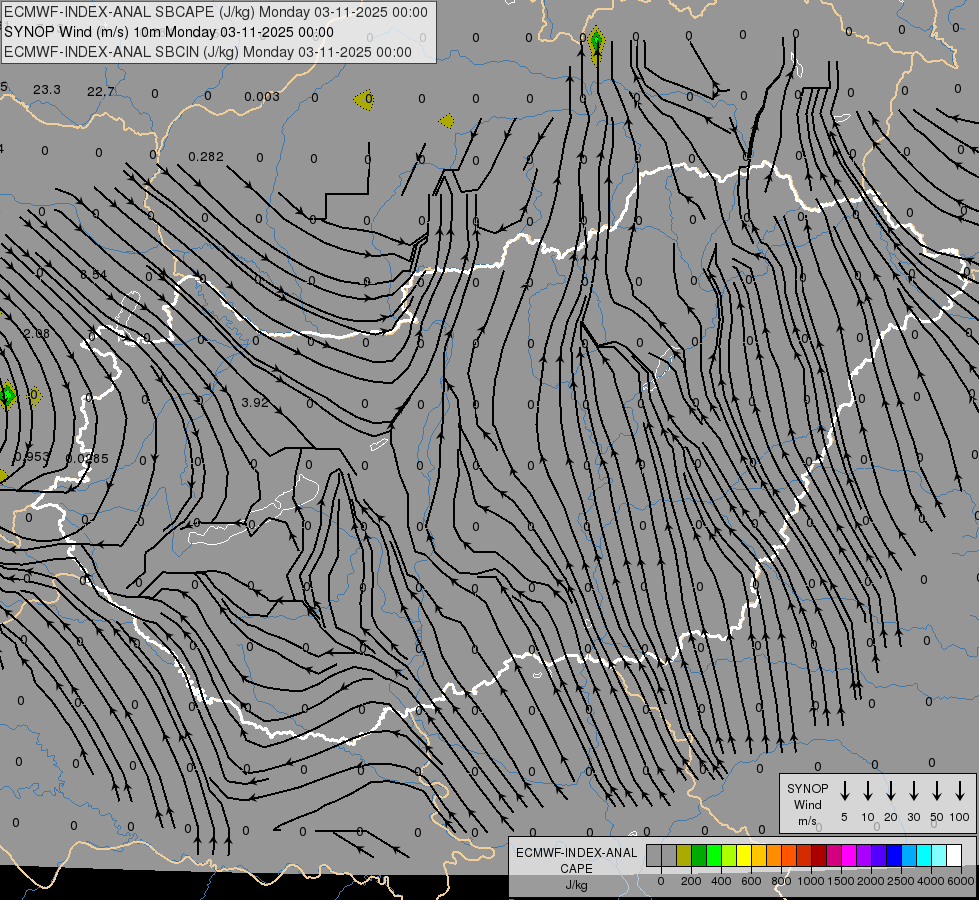Click the 200 tick label in CAPE legend
The height and width of the screenshot is (900, 979).
coord(691,881)
